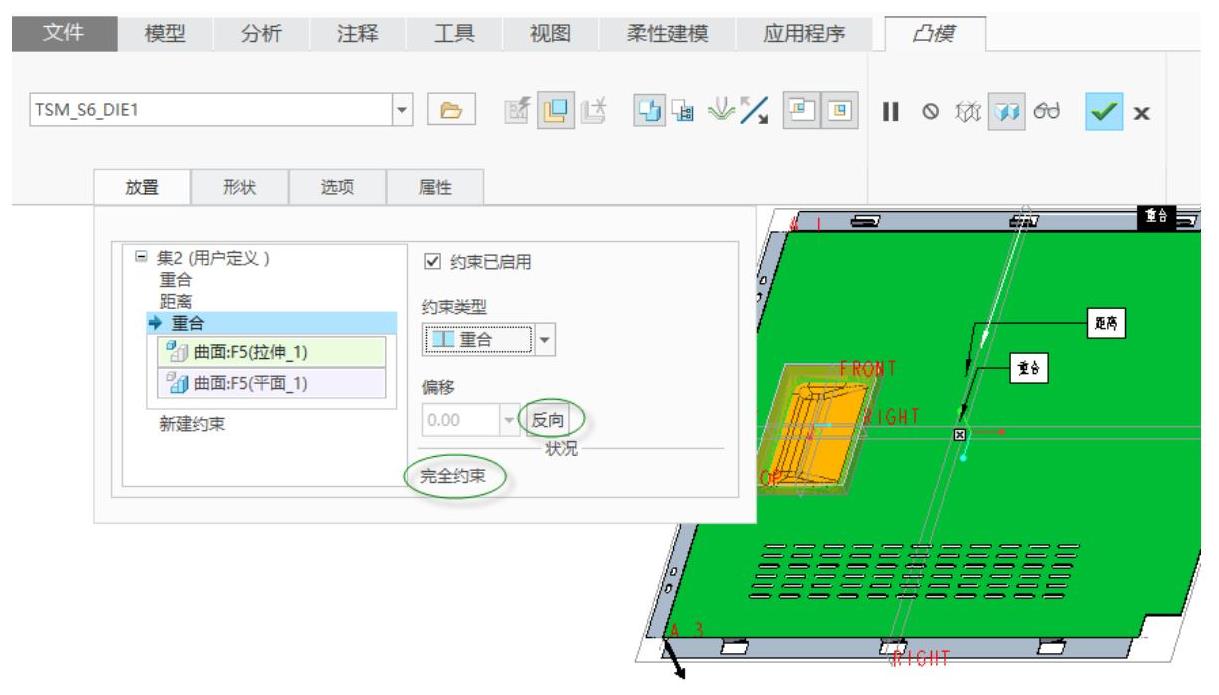Click the 0.00 offset value field
Image resolution: width=1219 pixels, height=695 pixels.
(x=460, y=420)
